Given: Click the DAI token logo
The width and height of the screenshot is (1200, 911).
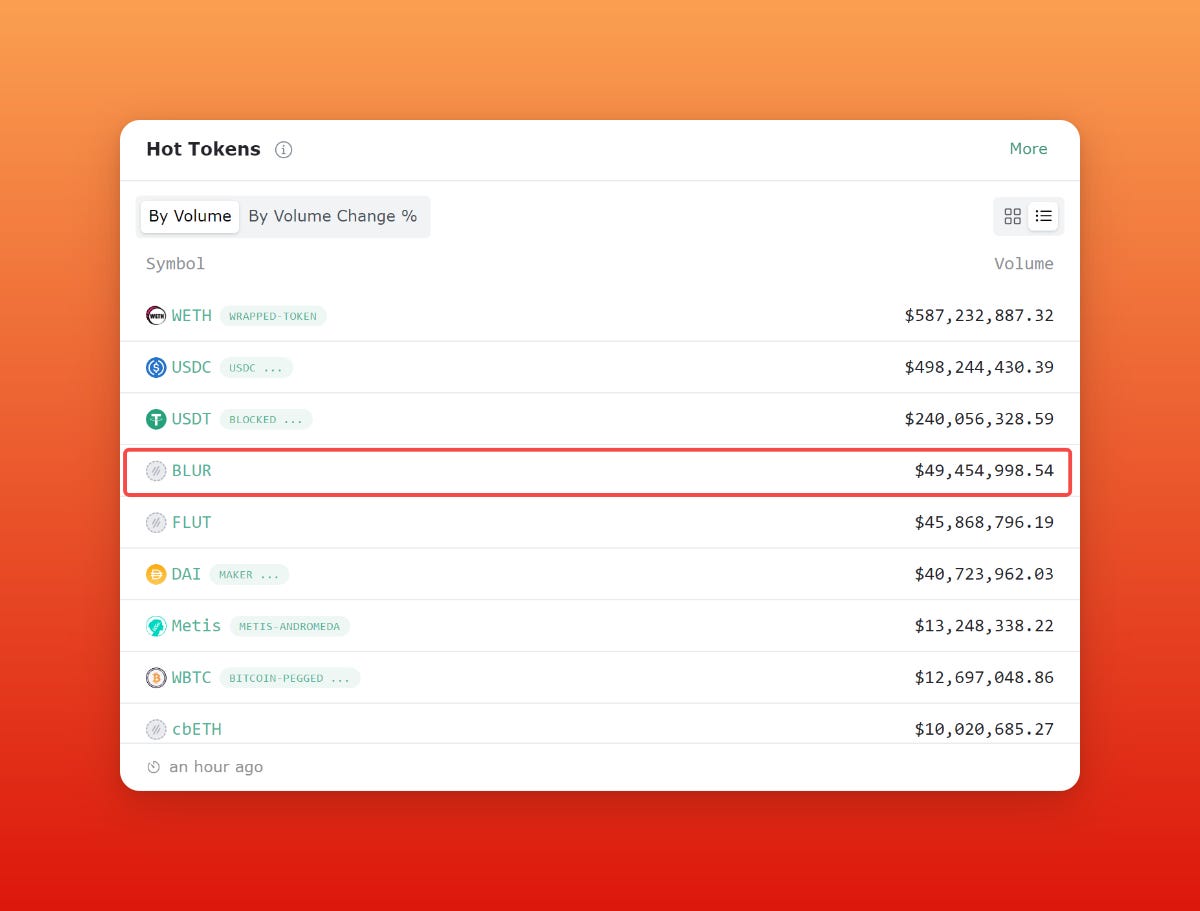Looking at the screenshot, I should coord(156,574).
